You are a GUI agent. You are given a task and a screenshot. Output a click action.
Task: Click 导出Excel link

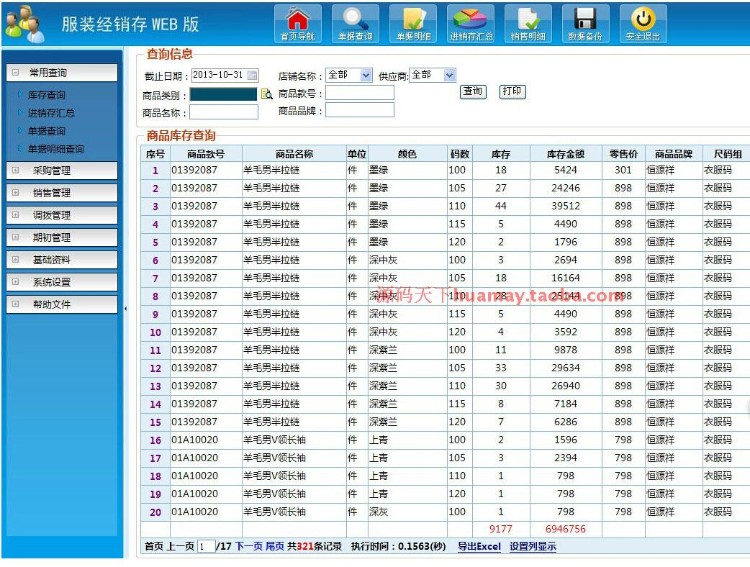(x=479, y=546)
